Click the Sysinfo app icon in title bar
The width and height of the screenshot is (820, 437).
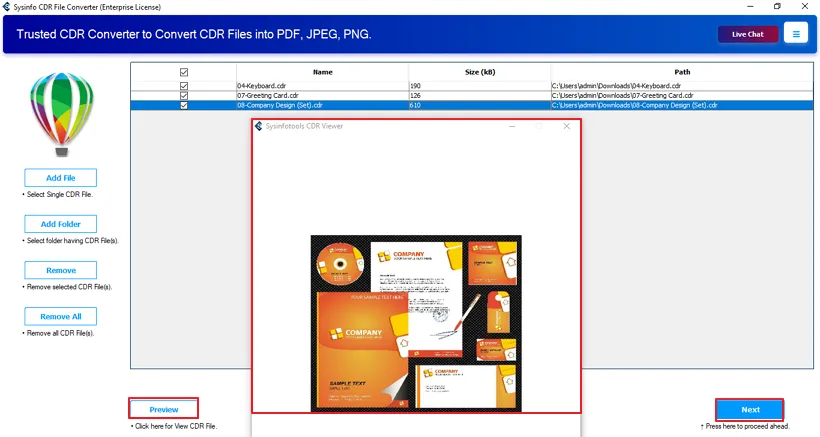click(6, 7)
